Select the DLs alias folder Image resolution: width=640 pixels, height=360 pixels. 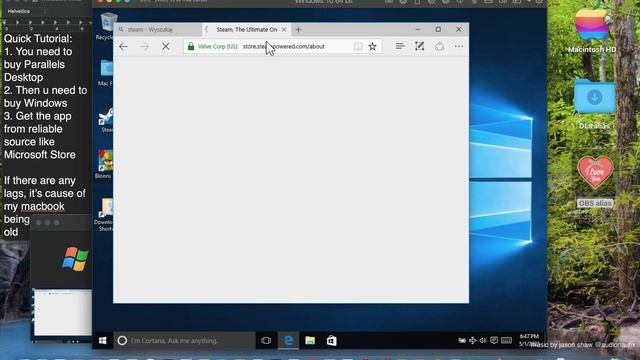pos(594,105)
